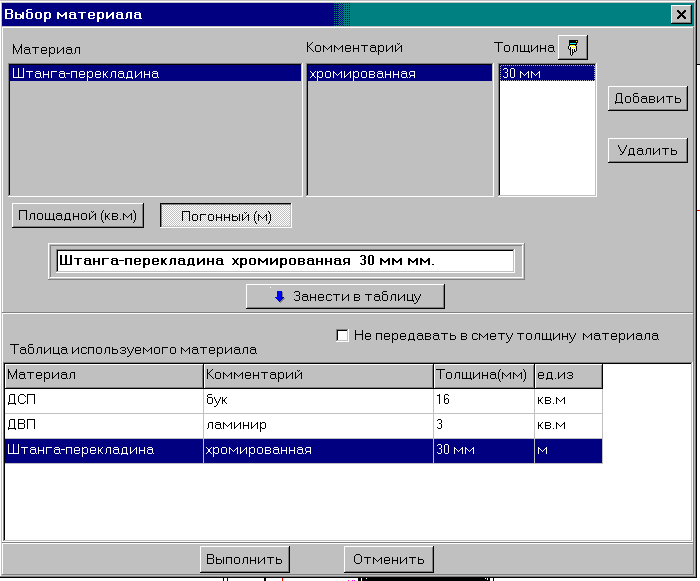This screenshot has width=700, height=581.
Task: Click the hand icon next to Толщина
Action: coord(573,47)
